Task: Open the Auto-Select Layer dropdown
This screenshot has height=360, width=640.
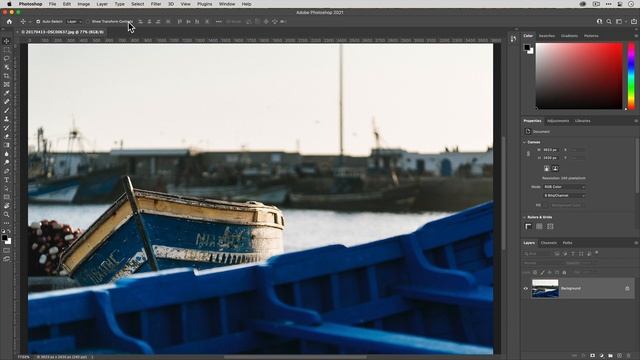Action: coord(74,22)
